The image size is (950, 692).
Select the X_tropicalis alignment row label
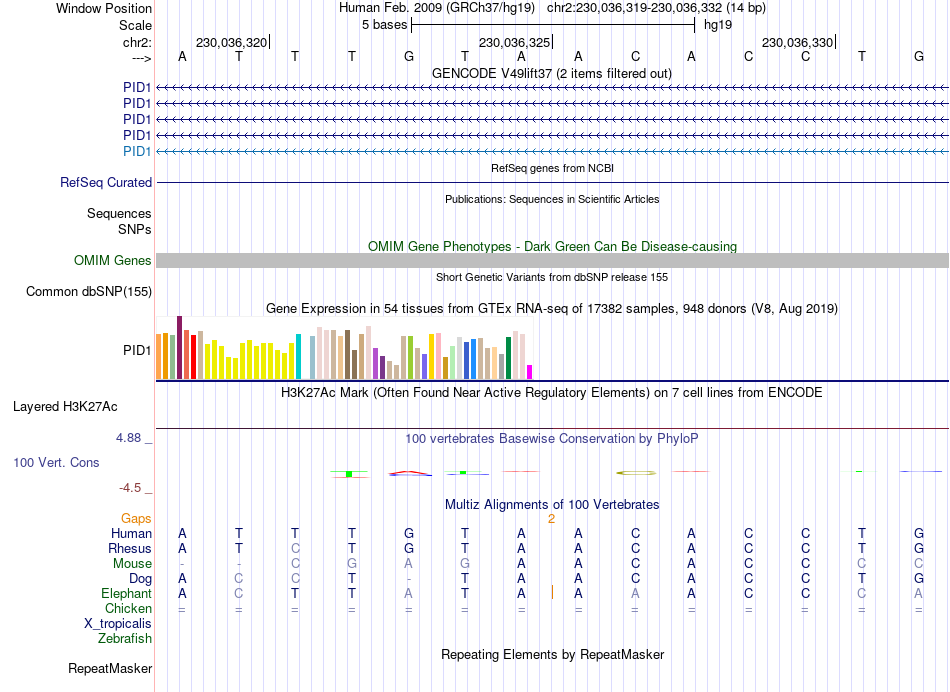coord(118,624)
